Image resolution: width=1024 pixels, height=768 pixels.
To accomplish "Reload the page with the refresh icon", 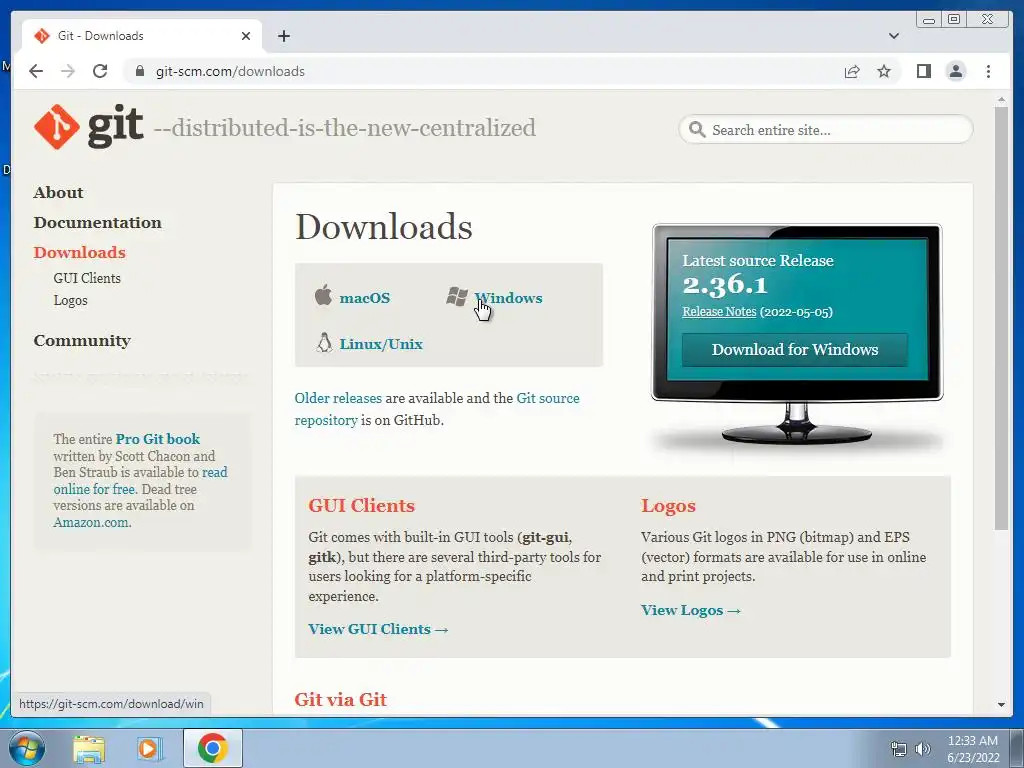I will 100,71.
